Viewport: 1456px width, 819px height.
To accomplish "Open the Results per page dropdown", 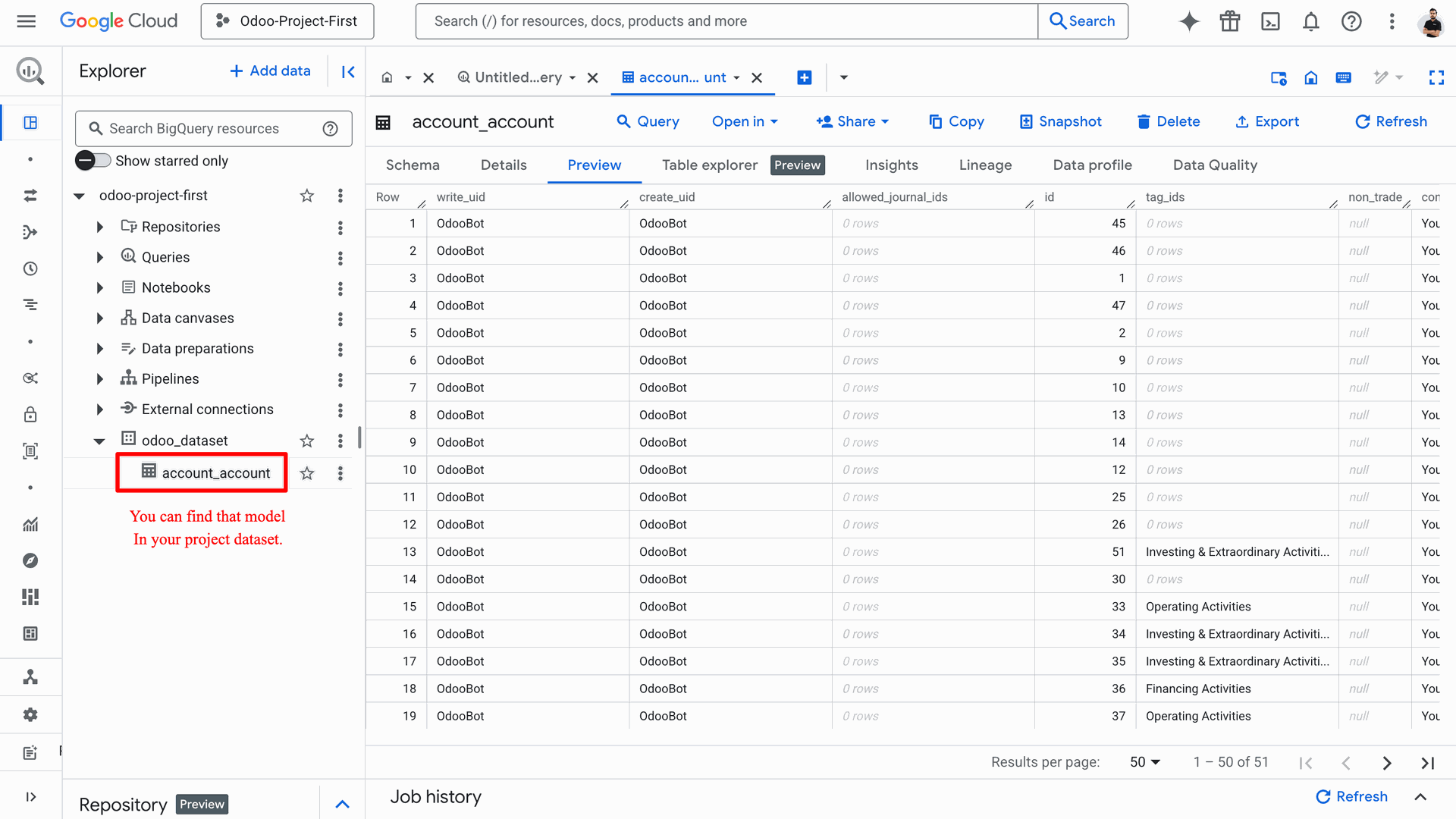I will click(1144, 762).
